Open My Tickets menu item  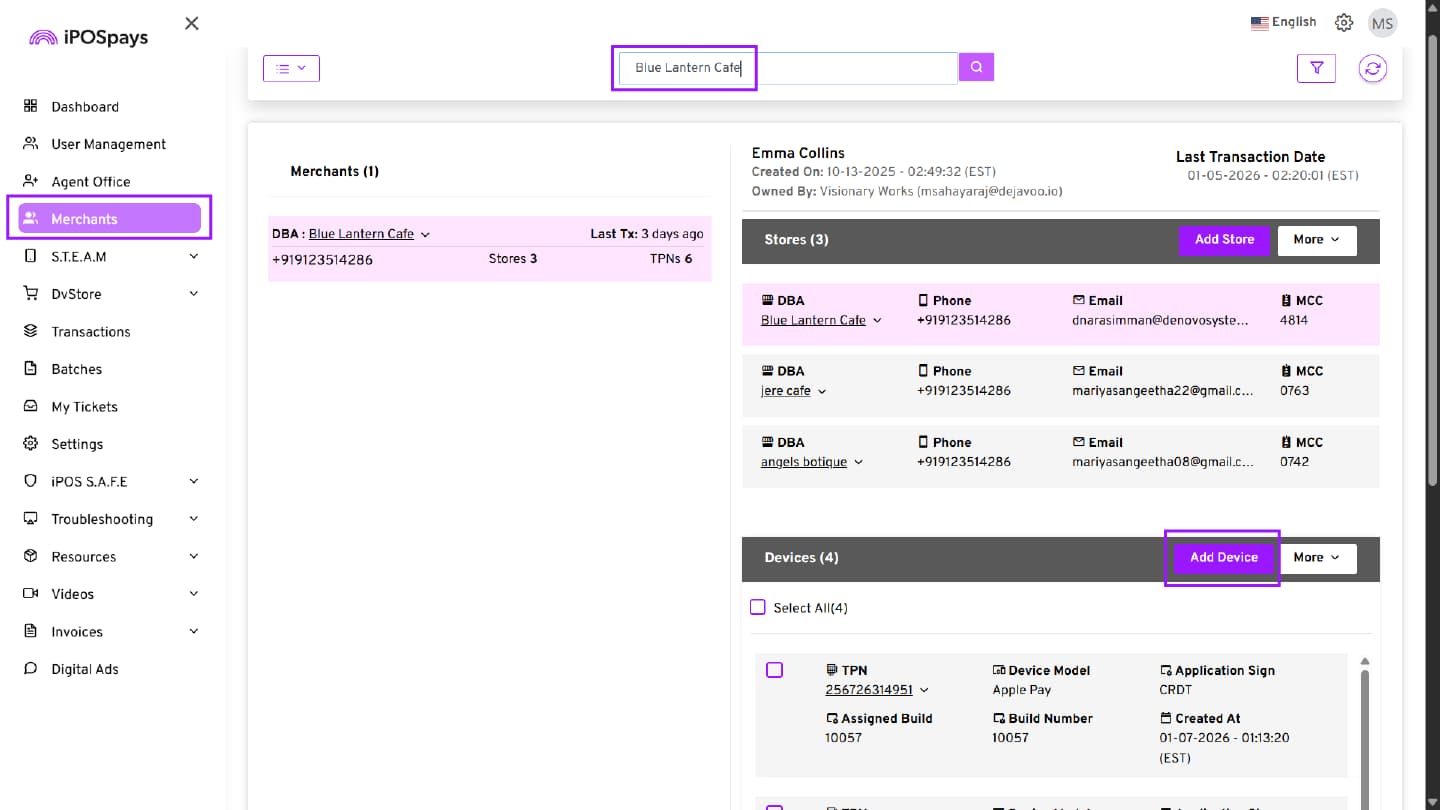[x=84, y=407]
